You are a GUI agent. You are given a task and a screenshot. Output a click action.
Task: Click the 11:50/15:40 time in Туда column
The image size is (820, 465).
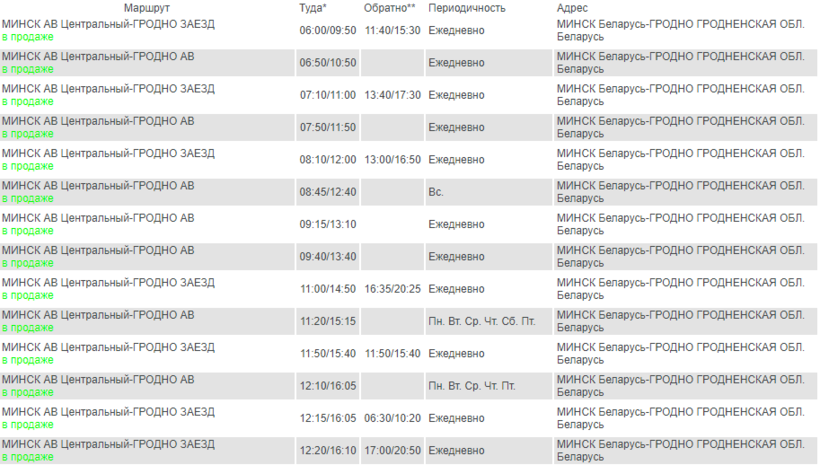[328, 354]
